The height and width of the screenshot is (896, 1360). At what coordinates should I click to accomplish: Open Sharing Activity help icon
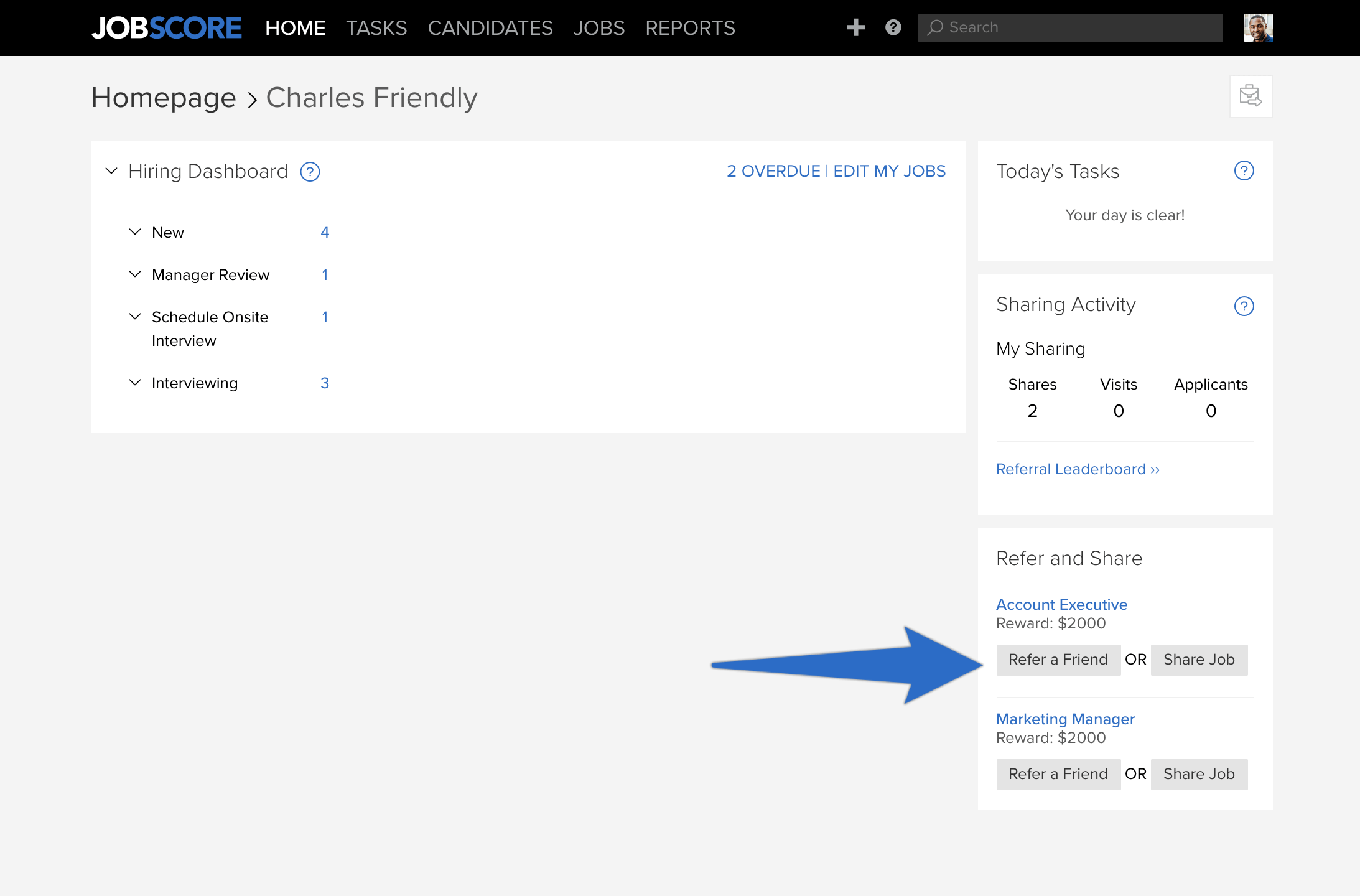pos(1244,306)
